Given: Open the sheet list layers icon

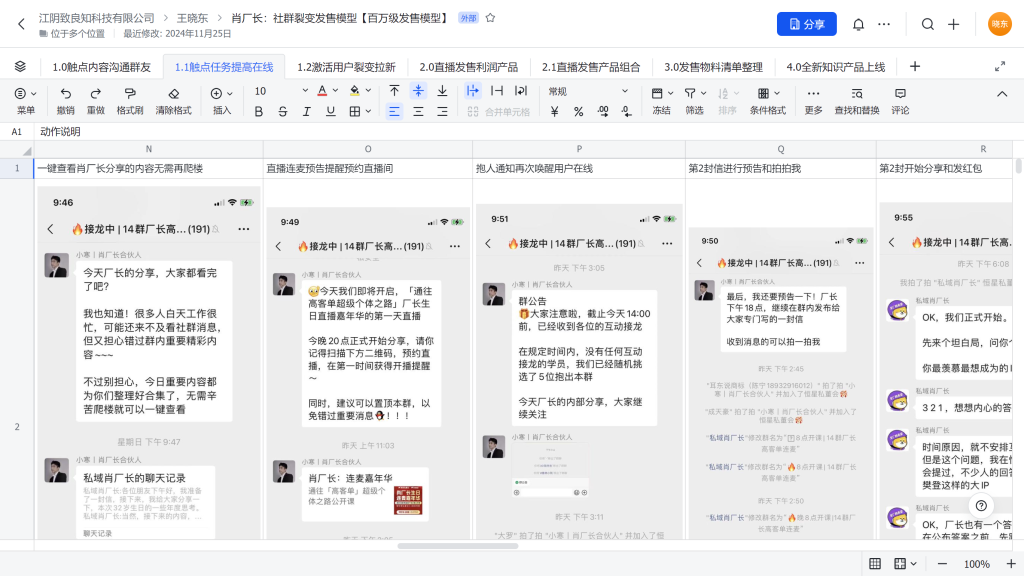Looking at the screenshot, I should [x=20, y=67].
